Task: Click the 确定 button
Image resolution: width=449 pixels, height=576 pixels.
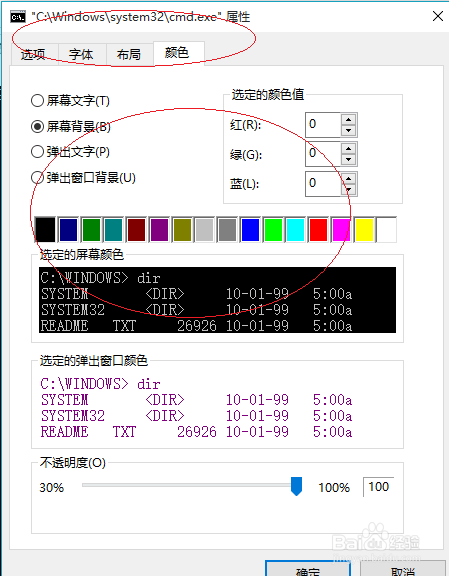Action: point(308,569)
